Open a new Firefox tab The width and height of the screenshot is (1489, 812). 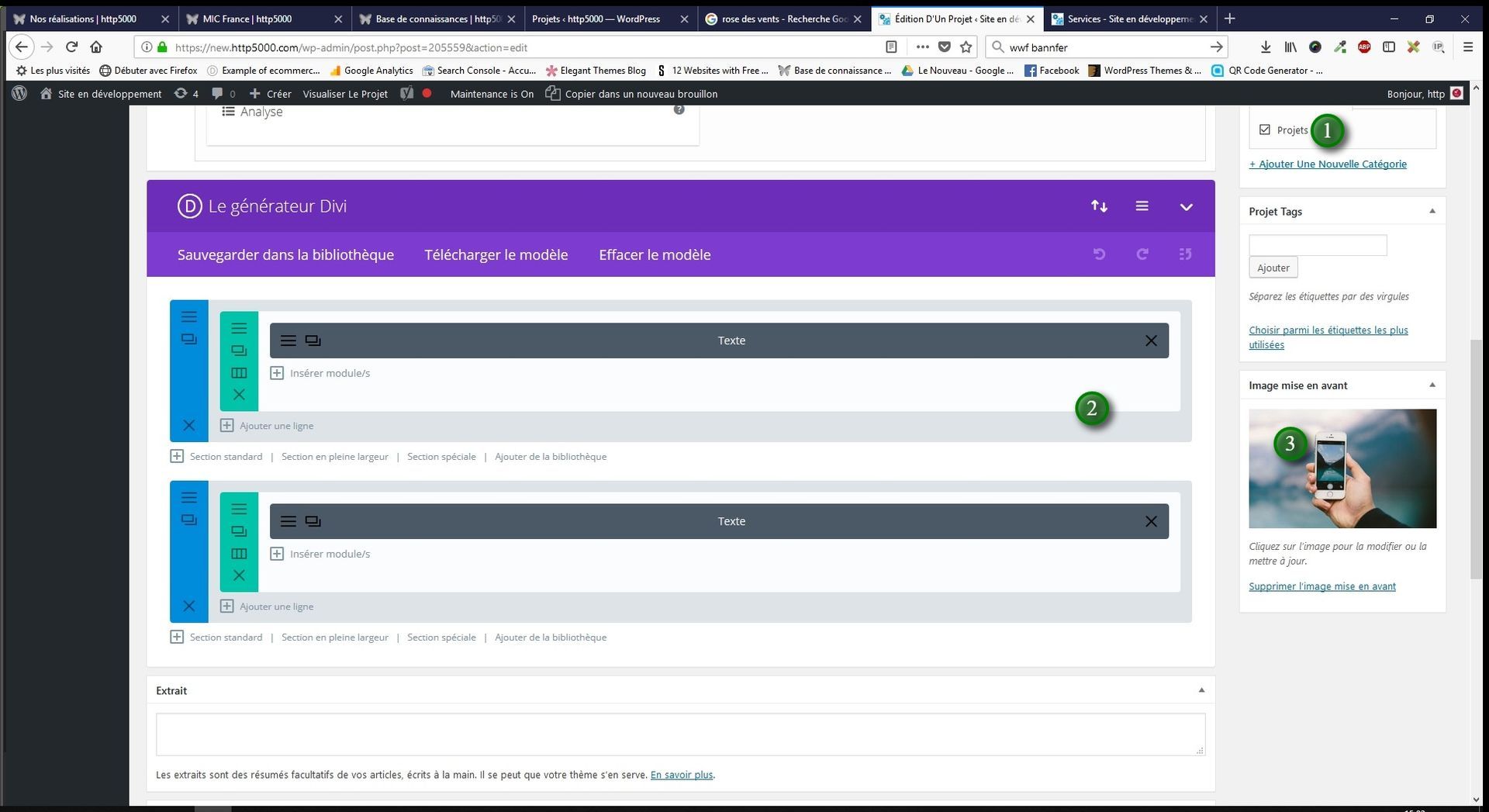(x=1230, y=19)
